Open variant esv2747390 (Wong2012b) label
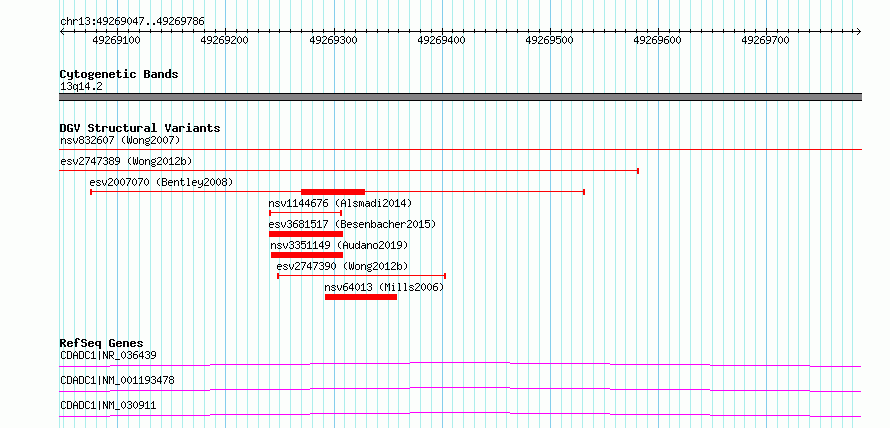The image size is (890, 428). (x=342, y=266)
